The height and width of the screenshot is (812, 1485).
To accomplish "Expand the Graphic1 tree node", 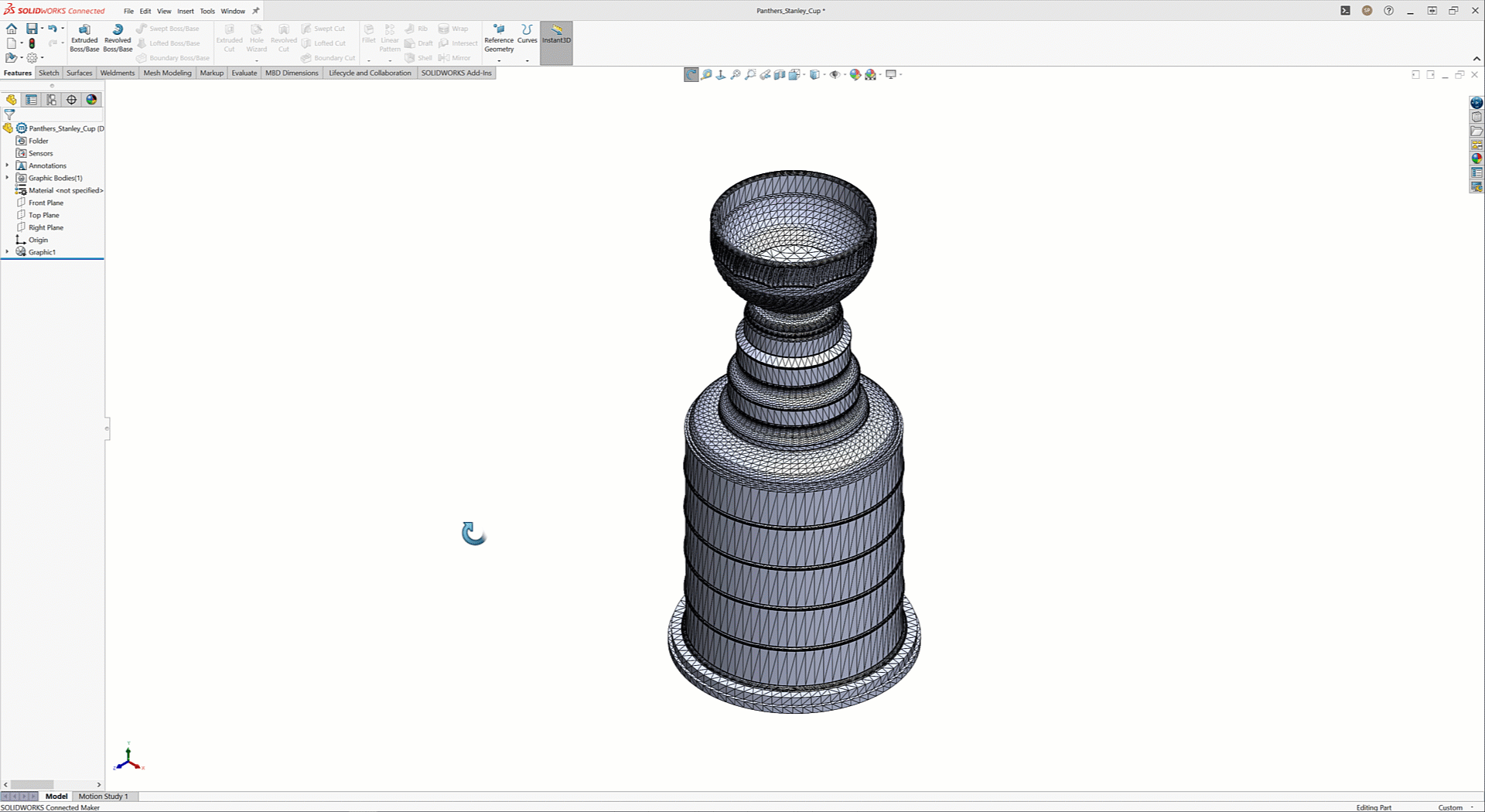I will [x=7, y=252].
